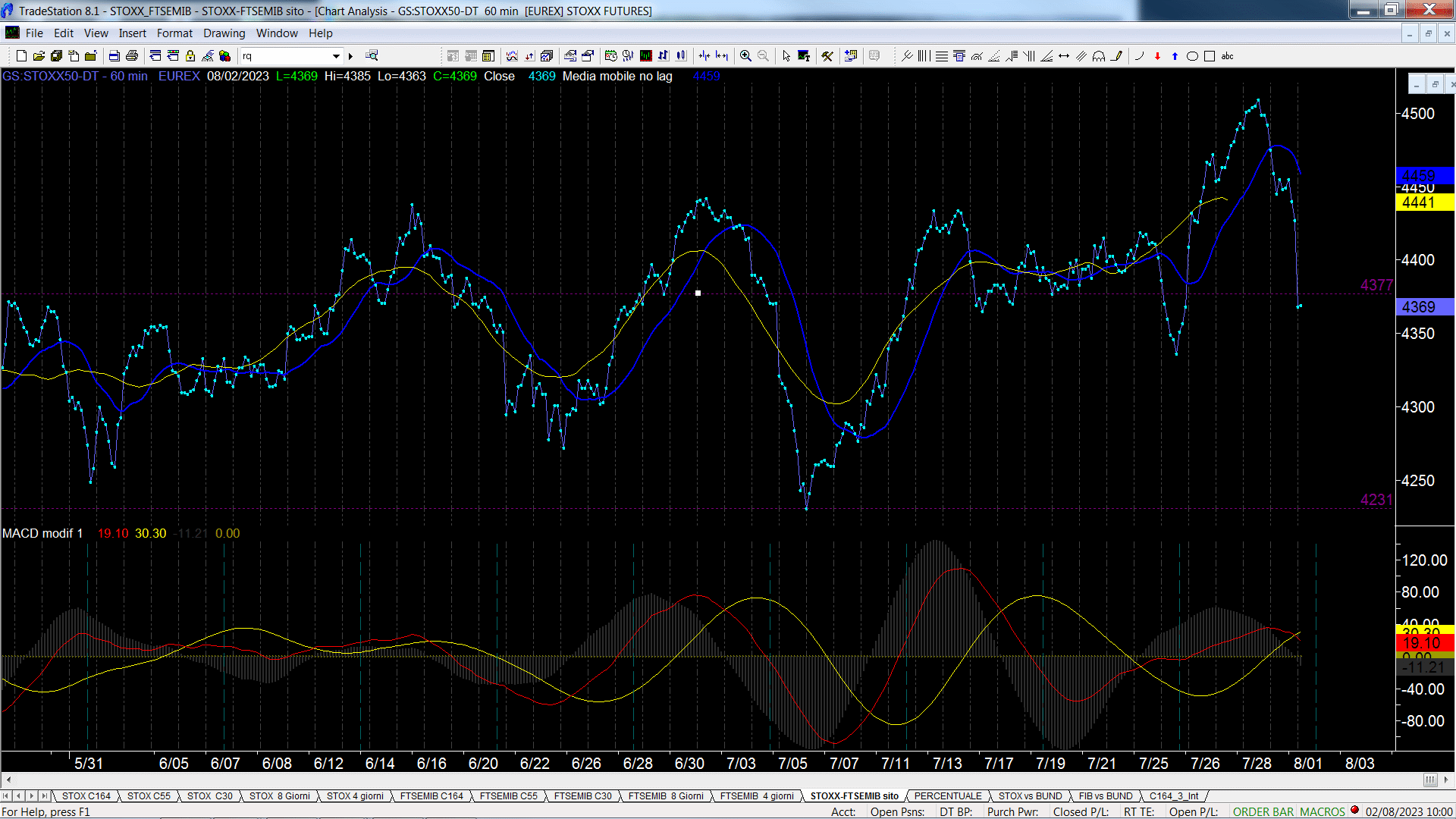
Task: Select the rectangle drawing tool
Action: coord(1210,56)
